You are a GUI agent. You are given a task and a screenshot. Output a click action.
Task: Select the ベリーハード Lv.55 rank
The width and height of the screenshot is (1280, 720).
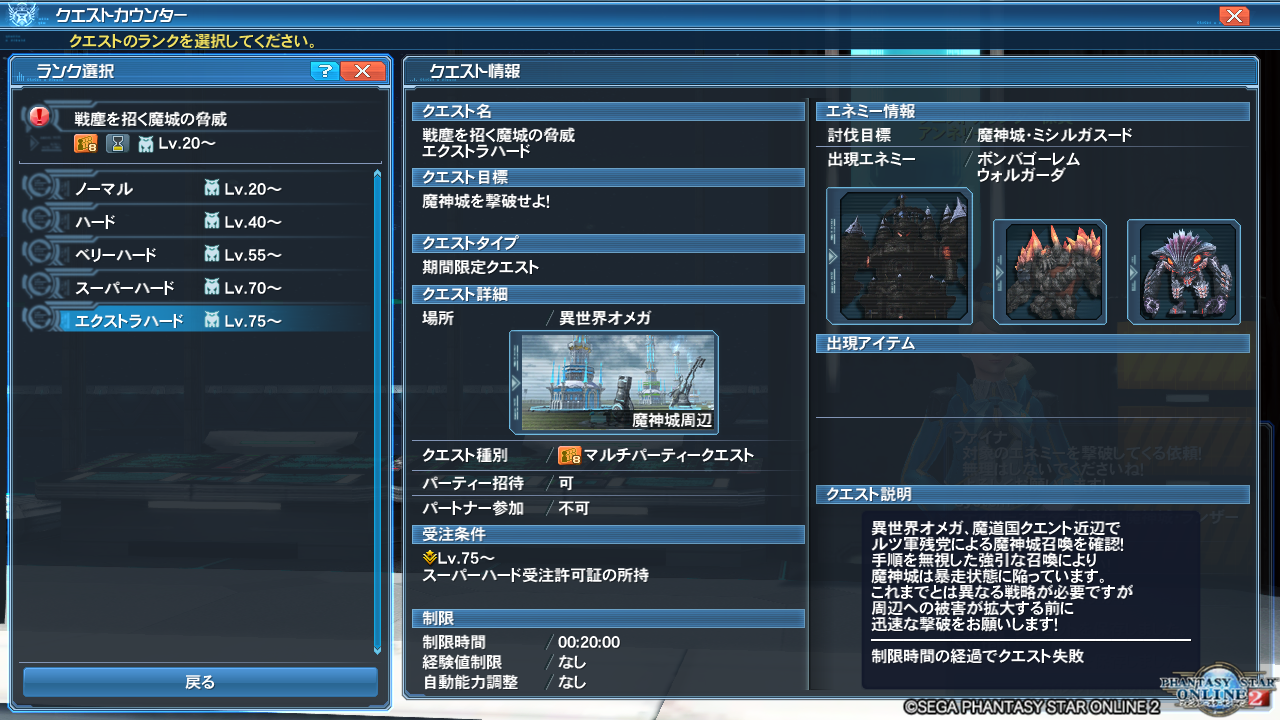[x=196, y=255]
